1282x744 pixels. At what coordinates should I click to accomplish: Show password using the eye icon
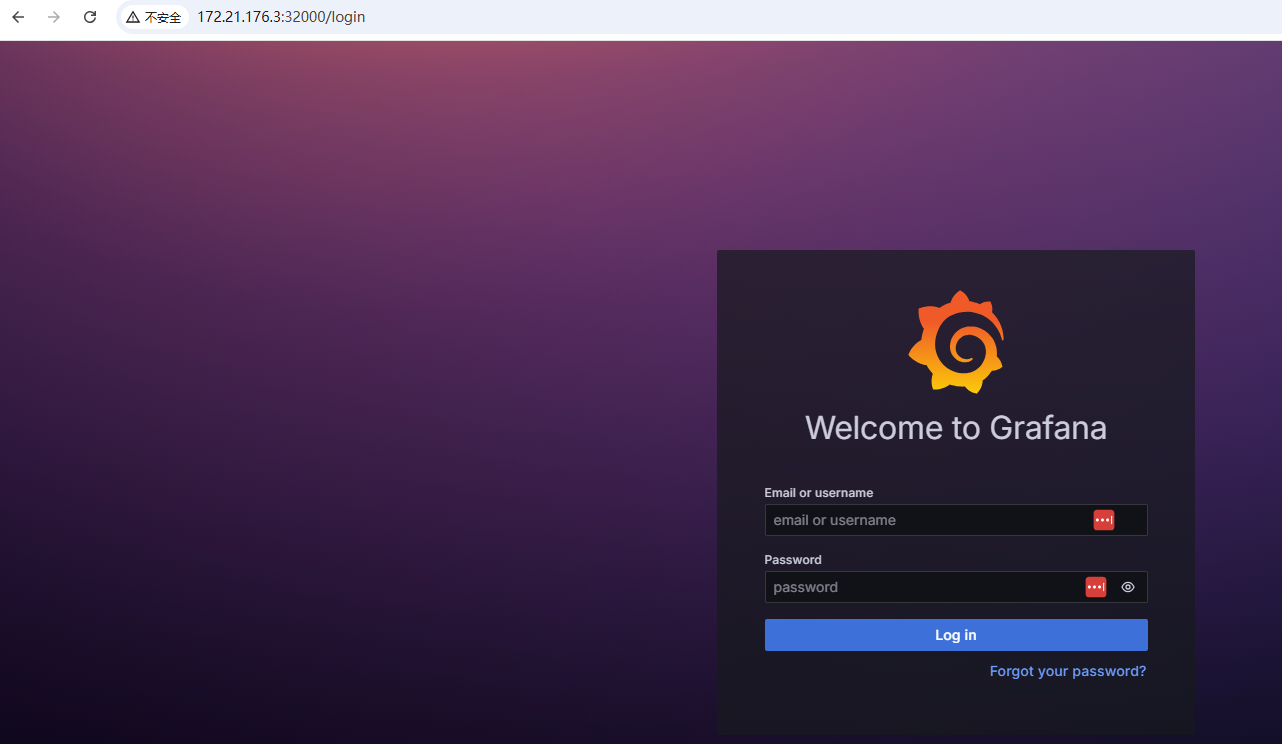coord(1128,587)
